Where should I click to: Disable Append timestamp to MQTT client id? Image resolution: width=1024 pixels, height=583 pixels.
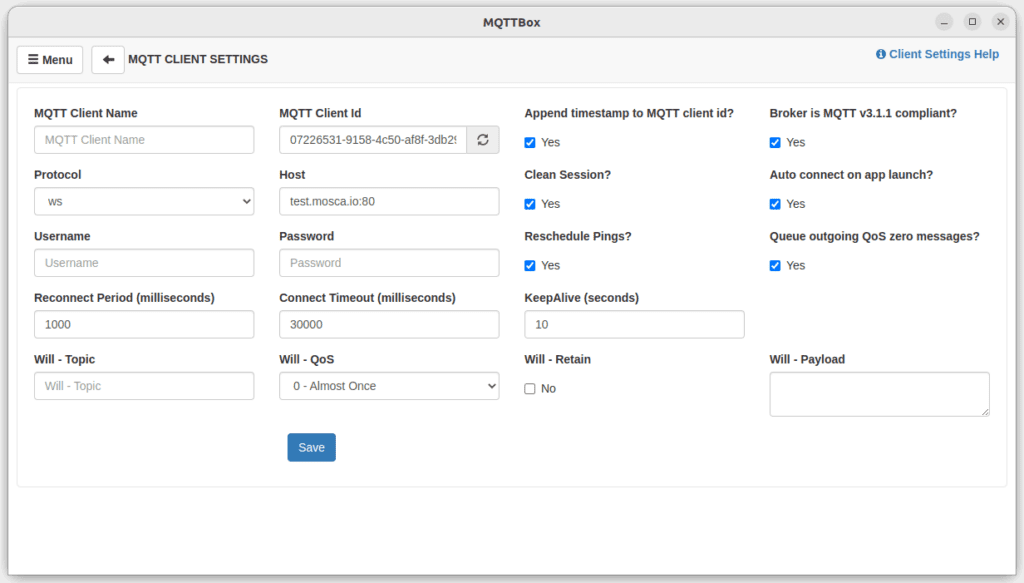529,142
